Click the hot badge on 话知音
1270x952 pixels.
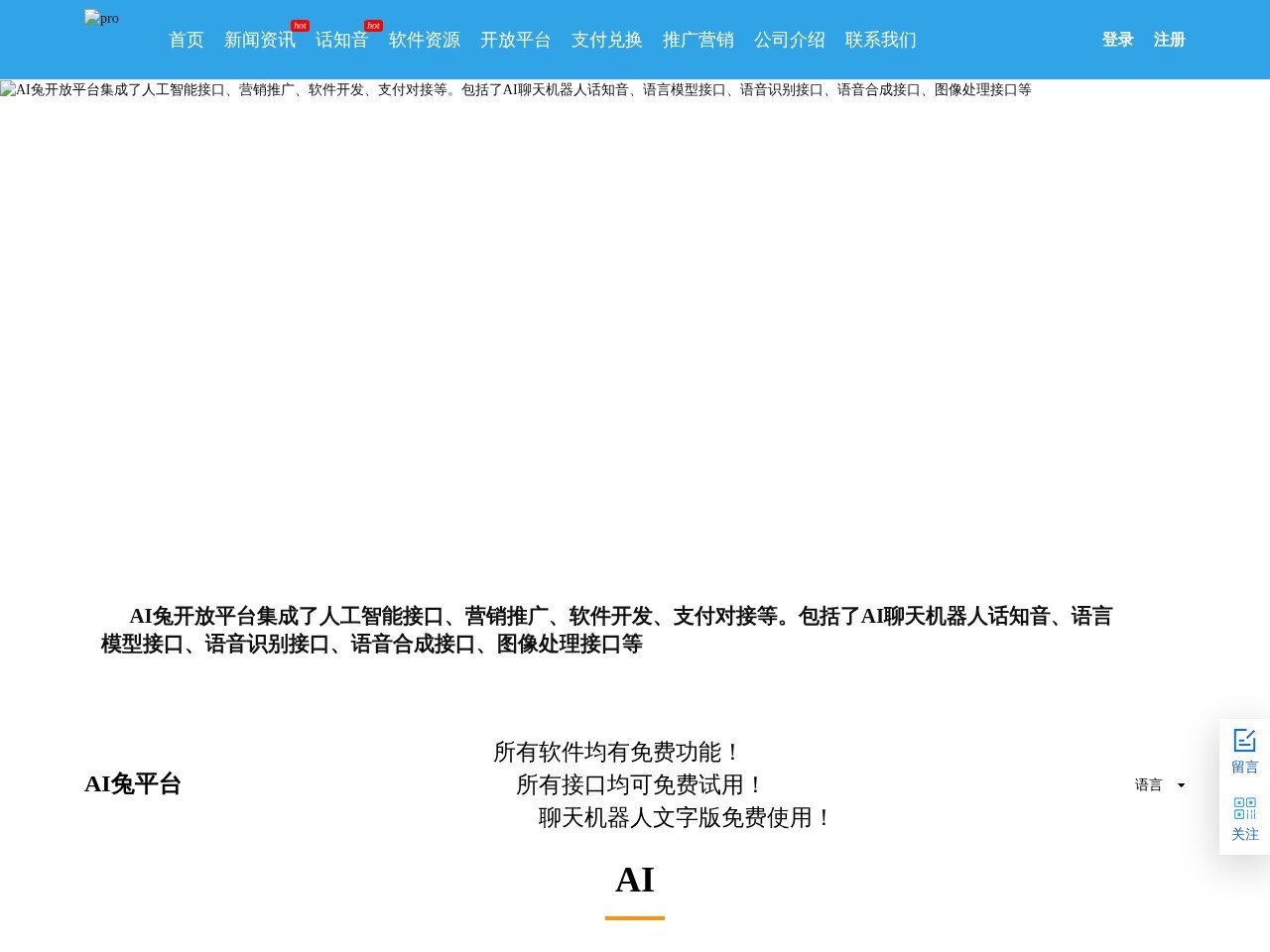point(372,26)
